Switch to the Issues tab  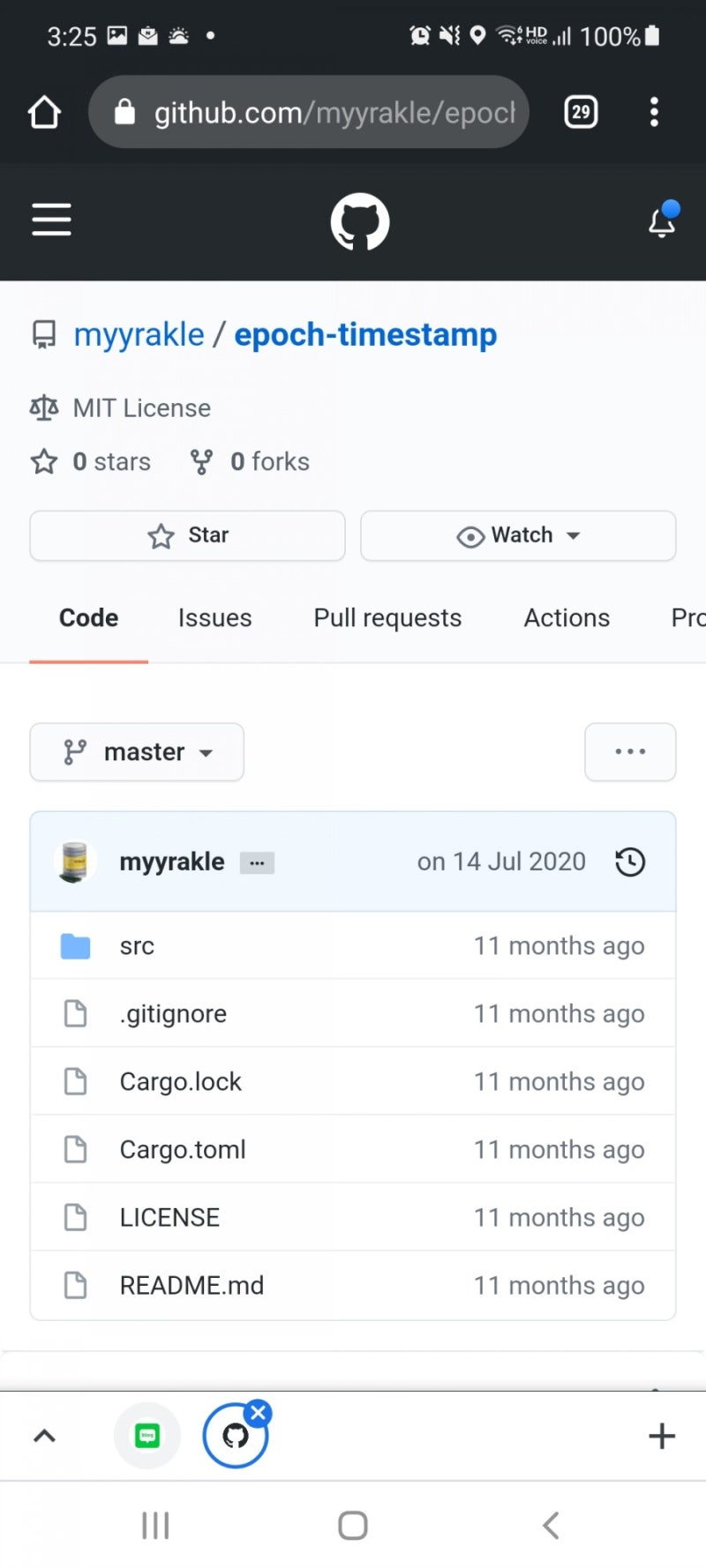[x=214, y=618]
